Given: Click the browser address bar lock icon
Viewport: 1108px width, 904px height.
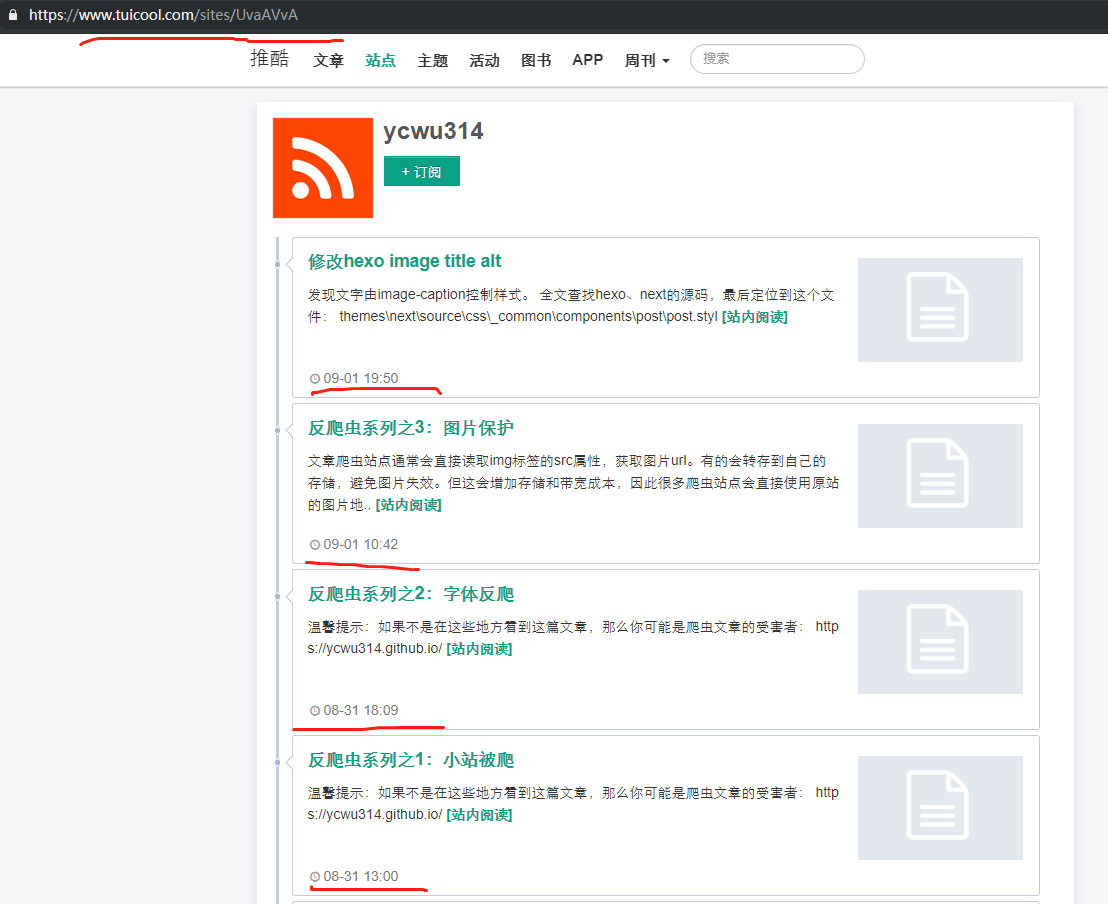Looking at the screenshot, I should point(13,16).
